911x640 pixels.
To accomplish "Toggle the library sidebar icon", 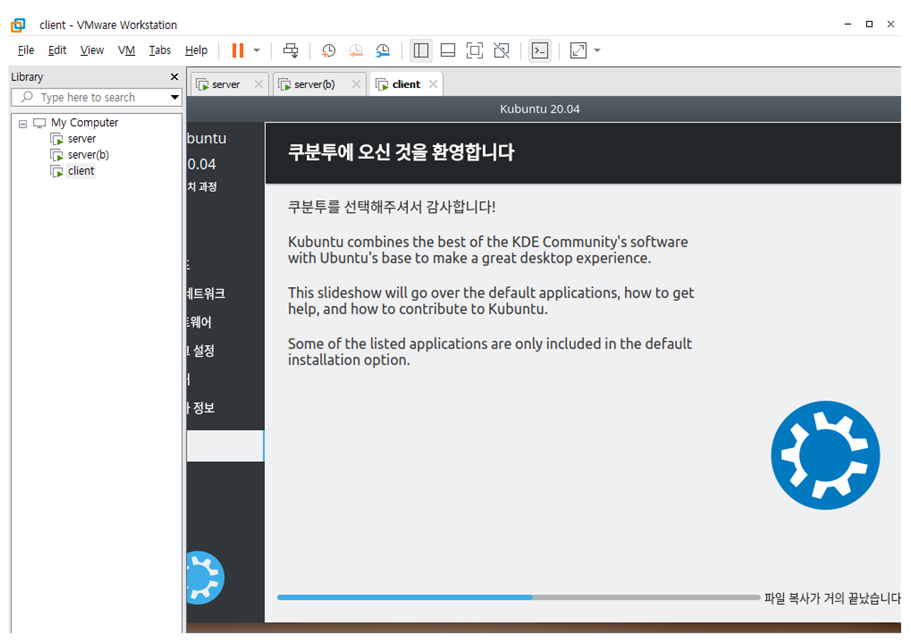I will tap(421, 51).
